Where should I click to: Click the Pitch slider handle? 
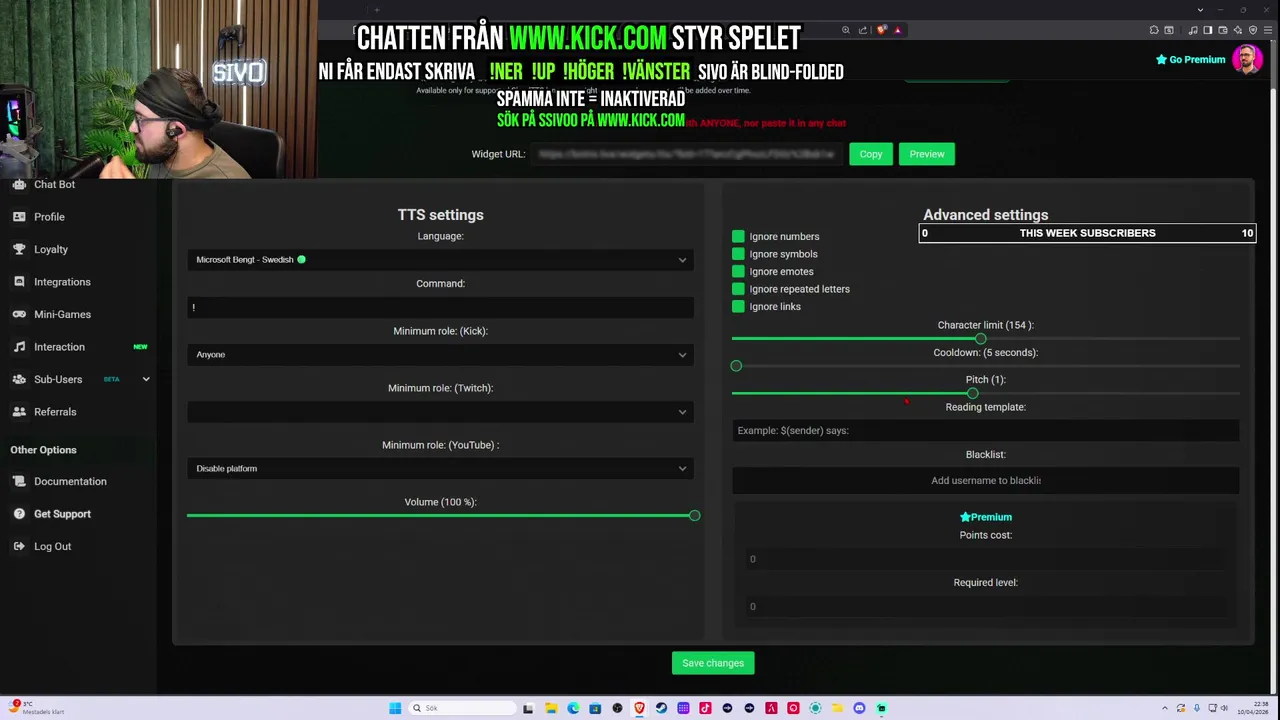[972, 393]
